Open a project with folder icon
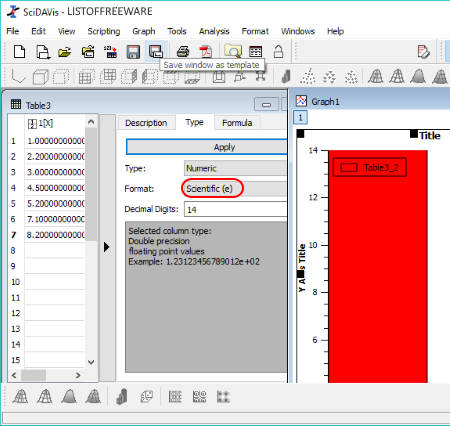This screenshot has width=450, height=426. [65, 52]
